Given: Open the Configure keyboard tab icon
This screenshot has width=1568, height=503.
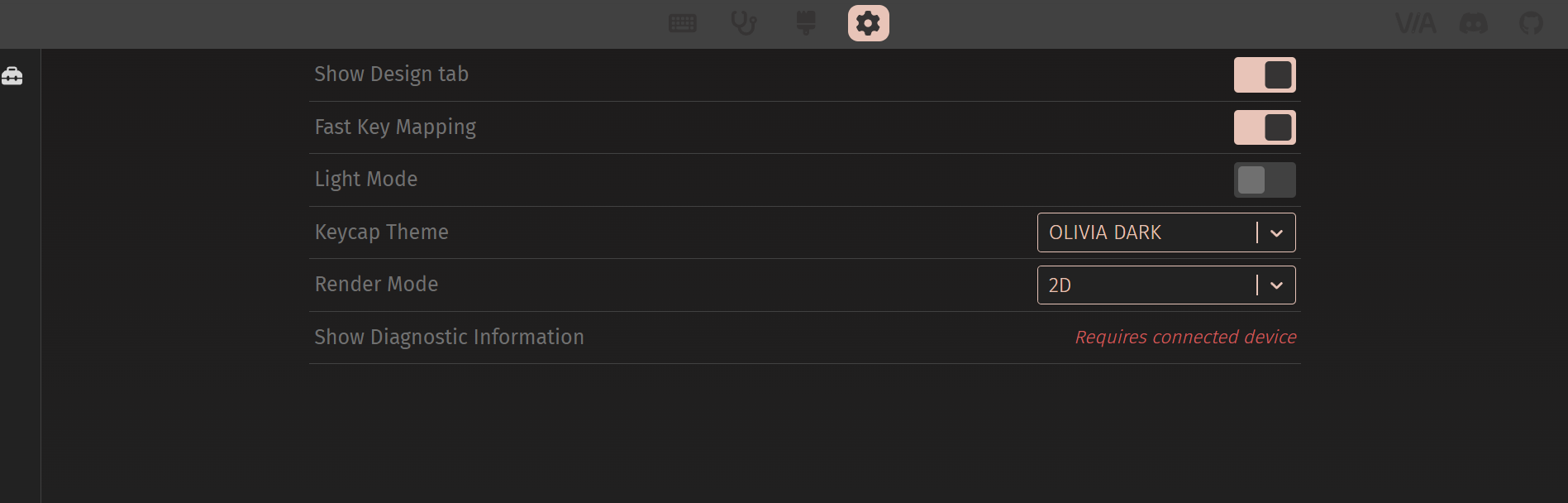Looking at the screenshot, I should pos(682,23).
